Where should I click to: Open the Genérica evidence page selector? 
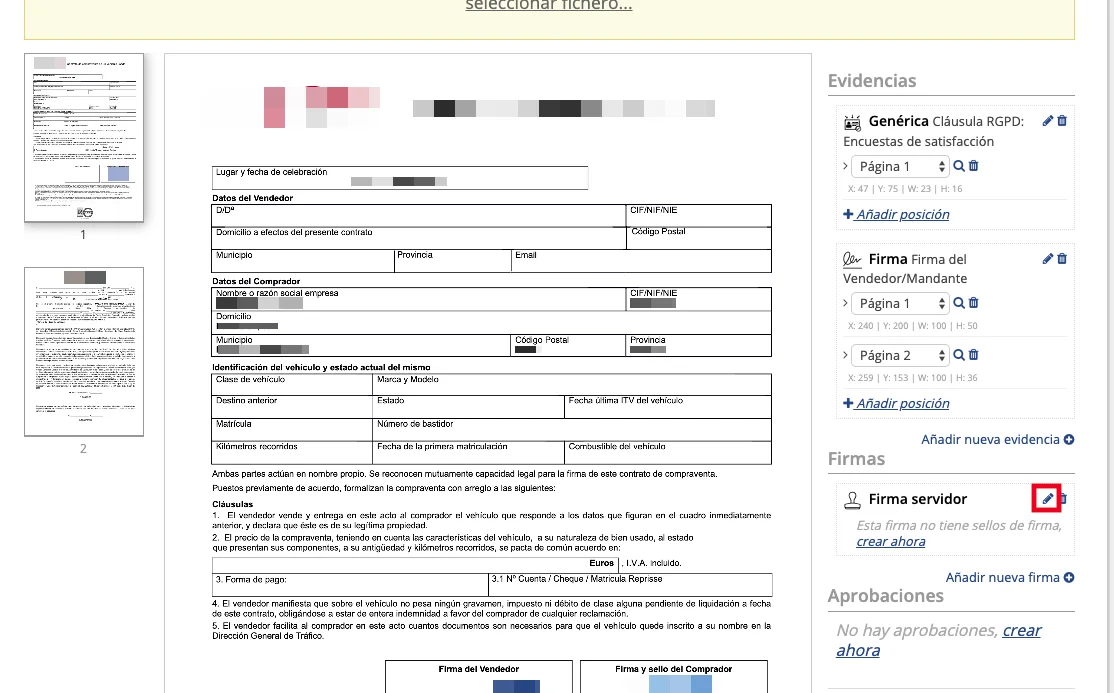coord(900,166)
